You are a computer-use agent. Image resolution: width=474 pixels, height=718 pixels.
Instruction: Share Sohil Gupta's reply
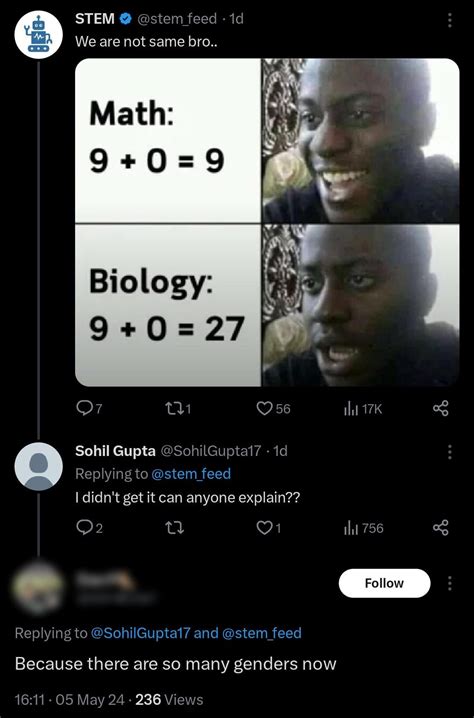coord(441,528)
